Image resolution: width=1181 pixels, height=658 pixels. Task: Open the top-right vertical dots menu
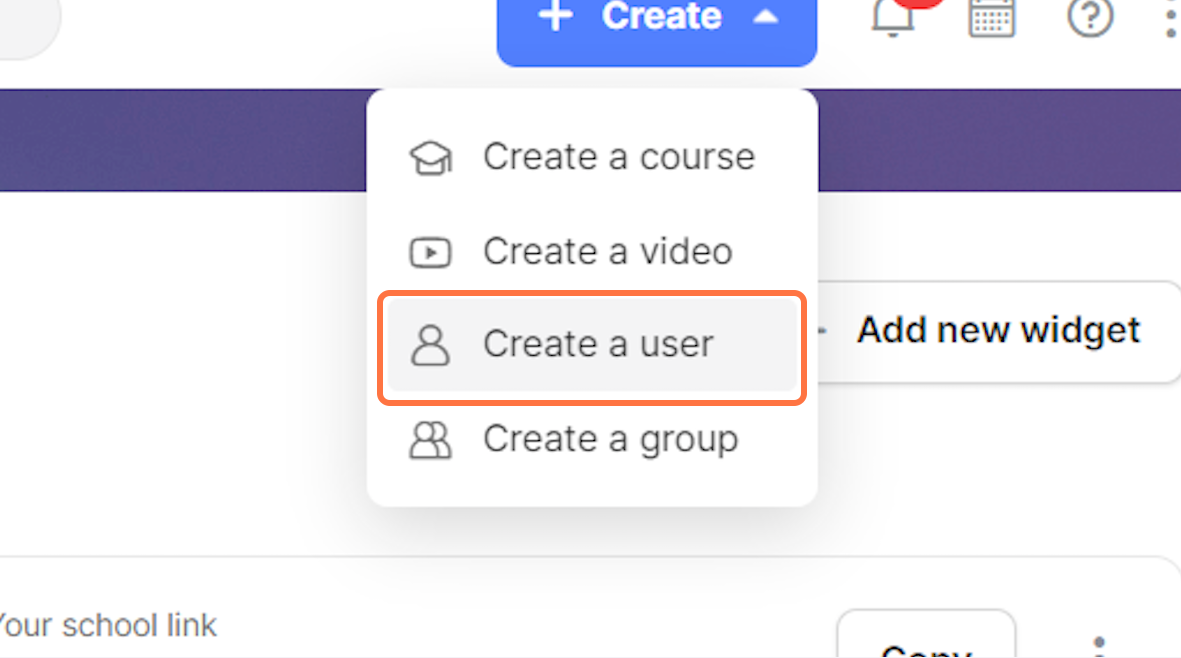[x=1170, y=18]
